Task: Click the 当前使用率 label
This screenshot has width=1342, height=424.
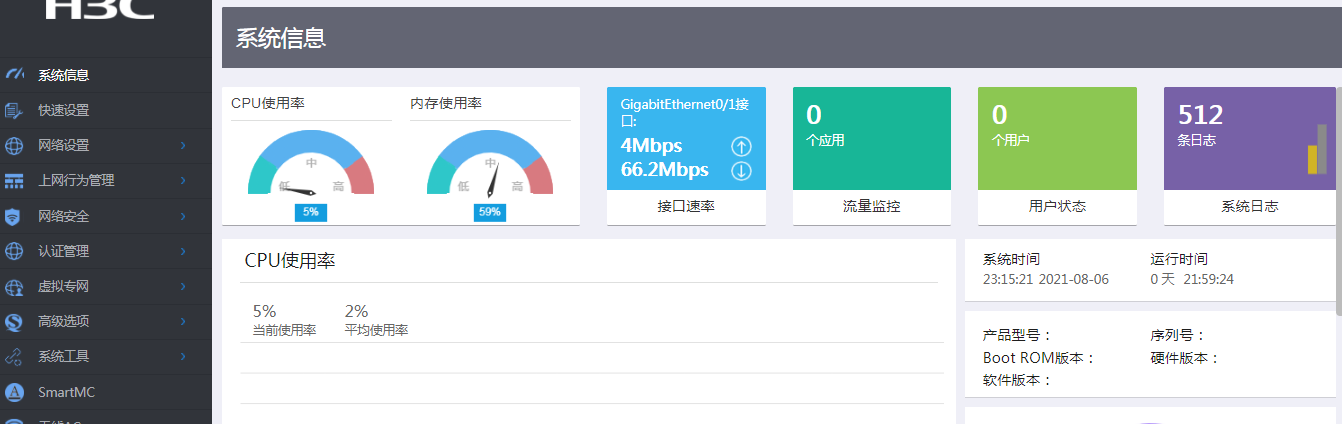Action: click(284, 330)
